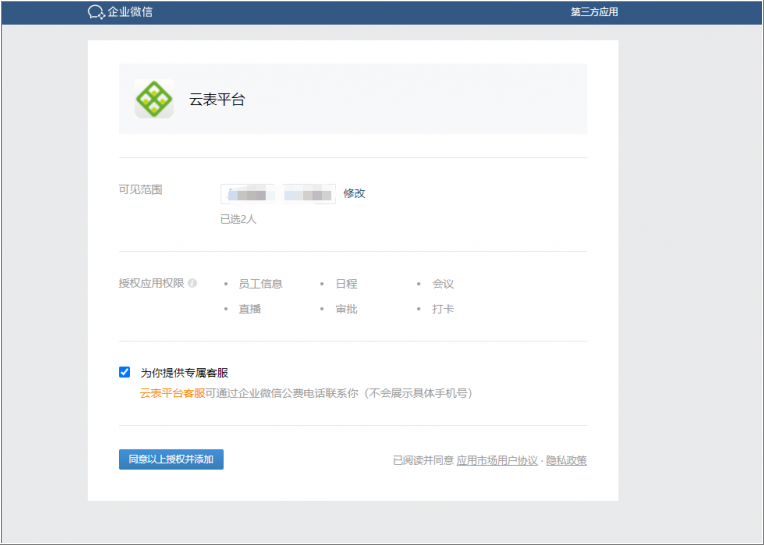
Task: Click the 可见范围 label
Action: [x=140, y=189]
